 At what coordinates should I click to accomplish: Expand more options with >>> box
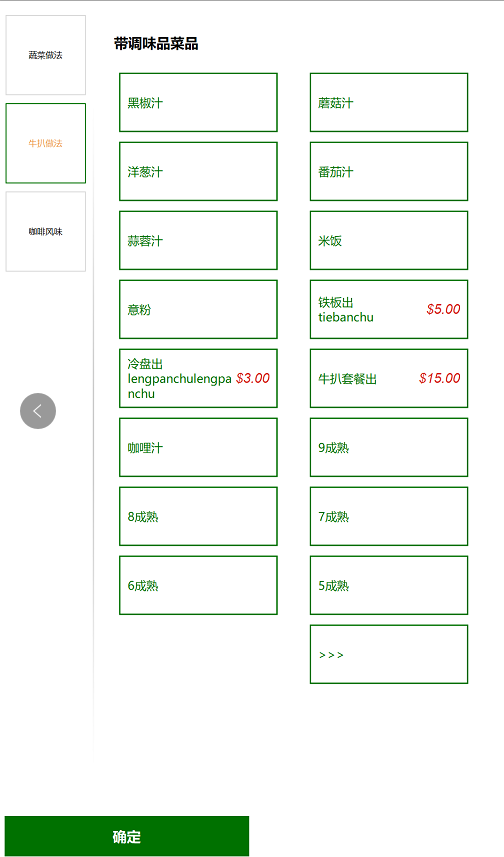pyautogui.click(x=389, y=654)
